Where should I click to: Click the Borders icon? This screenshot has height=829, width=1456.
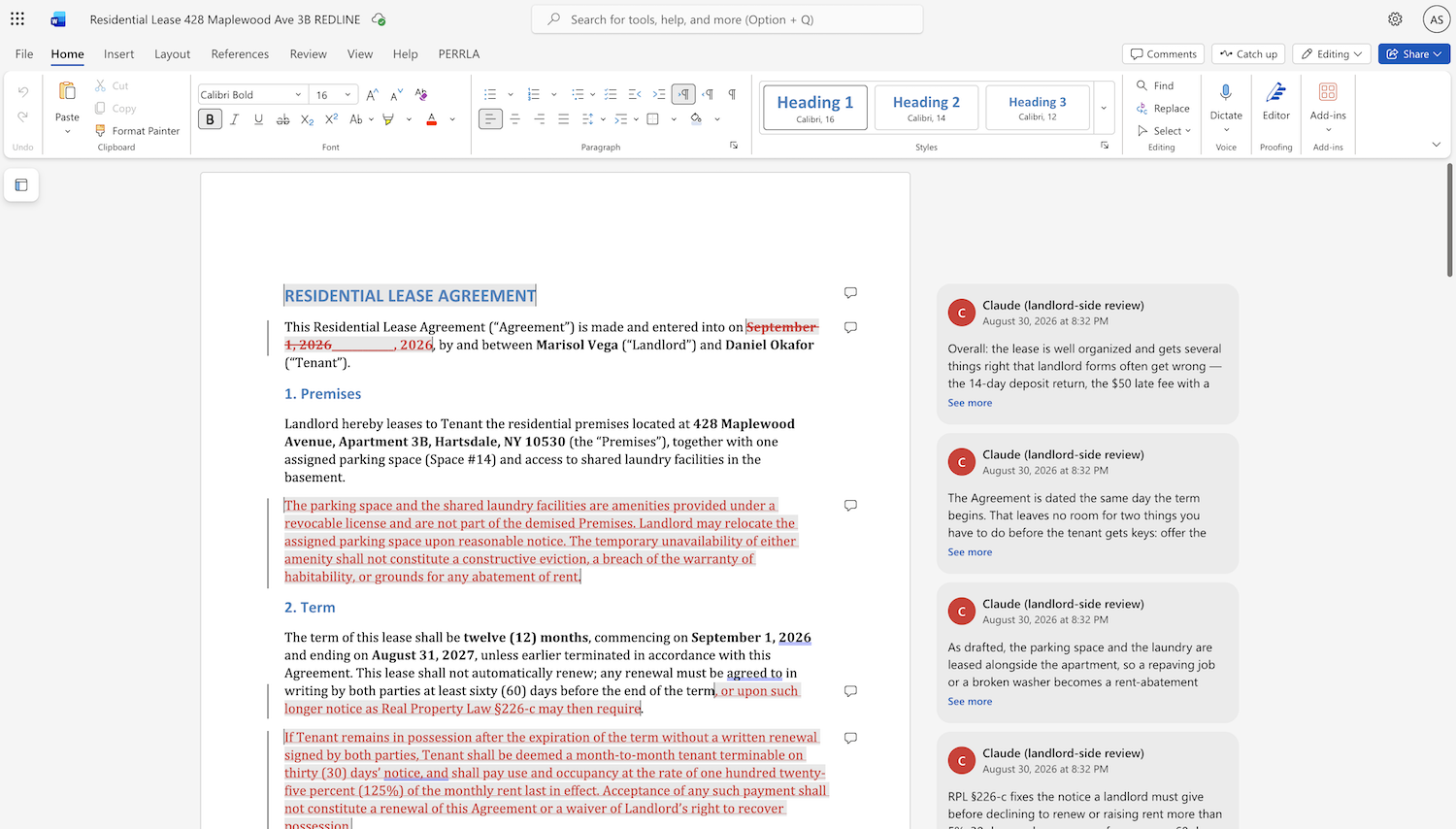pos(652,119)
